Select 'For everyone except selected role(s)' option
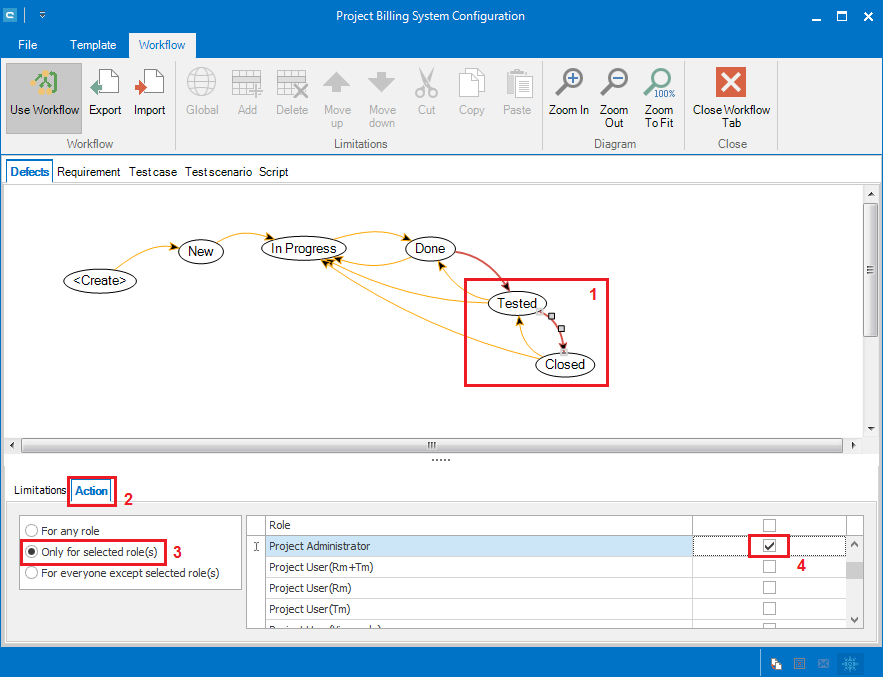Viewport: 883px width, 677px height. 33,573
